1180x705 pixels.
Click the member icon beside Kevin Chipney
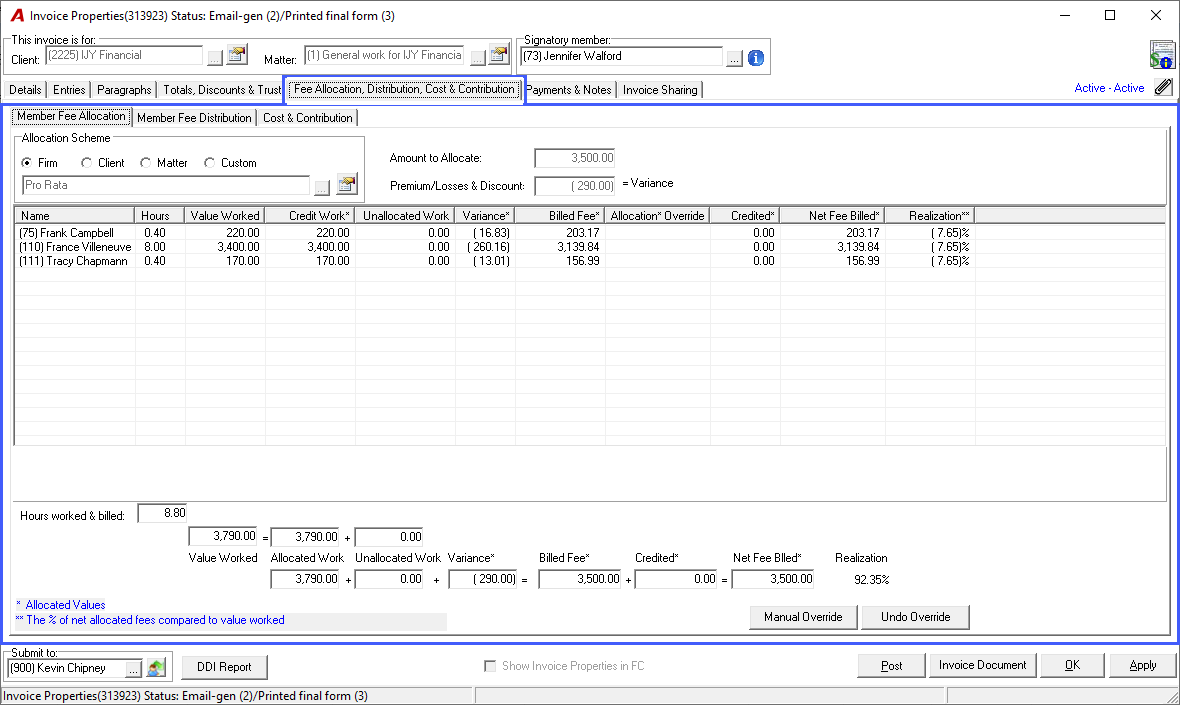156,667
